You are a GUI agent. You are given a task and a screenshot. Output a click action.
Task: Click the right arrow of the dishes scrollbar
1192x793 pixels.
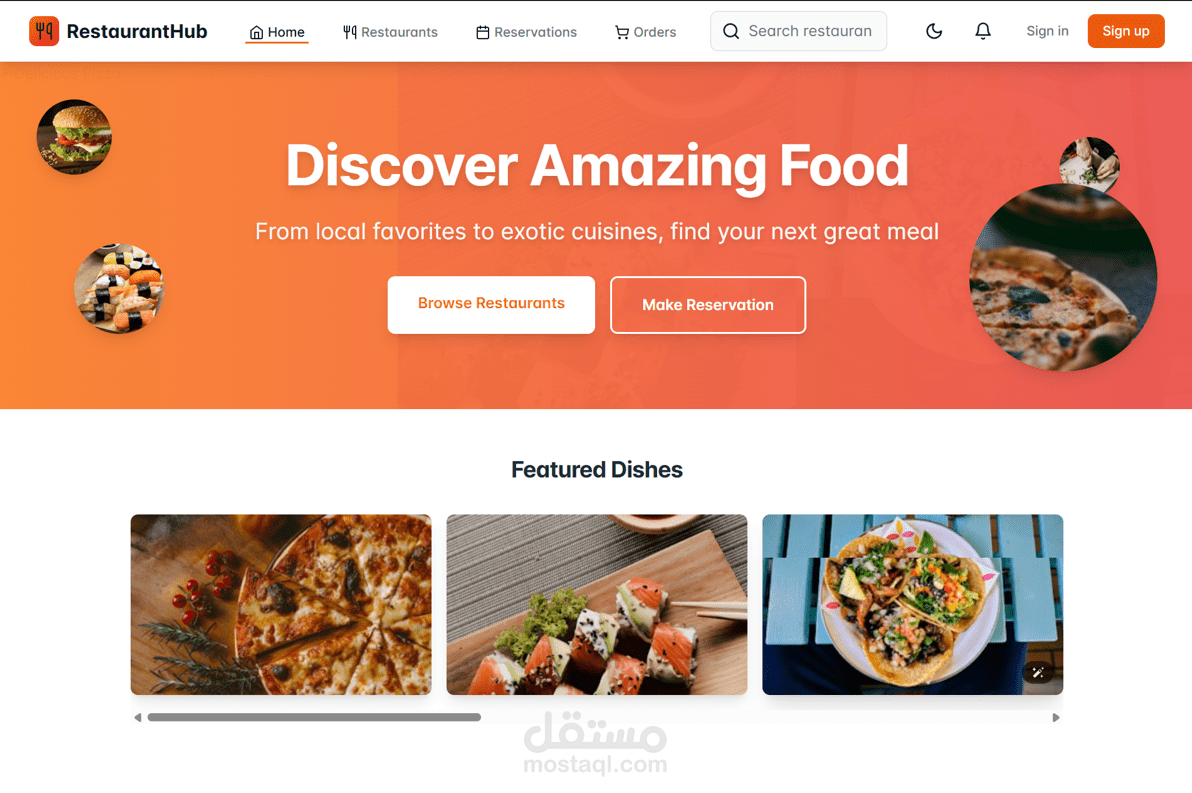coord(1055,717)
